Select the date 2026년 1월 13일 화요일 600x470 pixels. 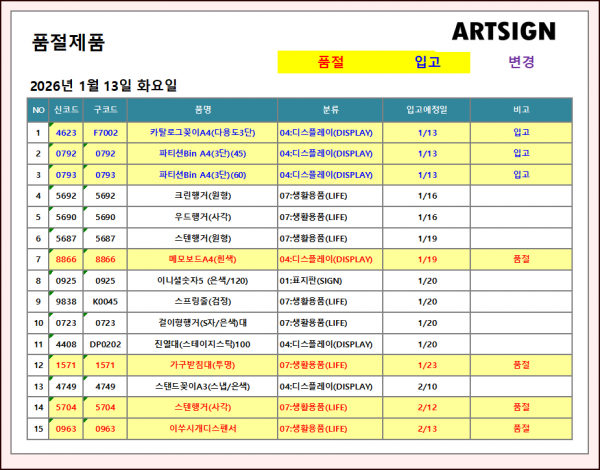(104, 85)
